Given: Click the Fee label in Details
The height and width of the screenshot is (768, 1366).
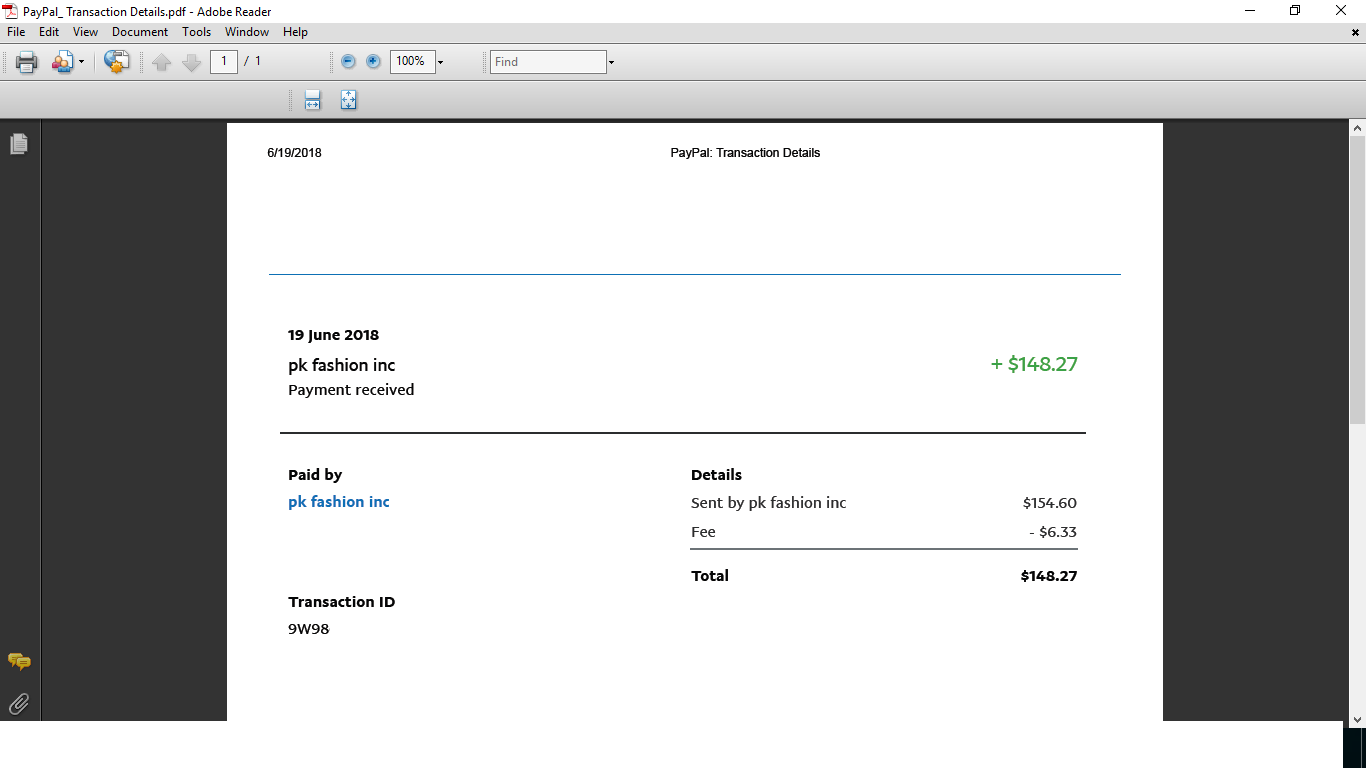Looking at the screenshot, I should 704,532.
